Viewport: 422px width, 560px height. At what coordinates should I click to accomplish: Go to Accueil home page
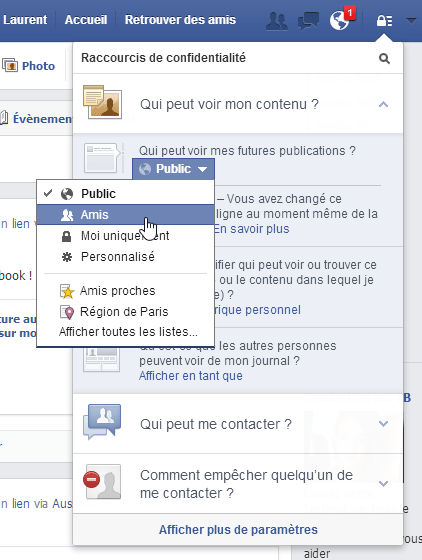pos(86,20)
